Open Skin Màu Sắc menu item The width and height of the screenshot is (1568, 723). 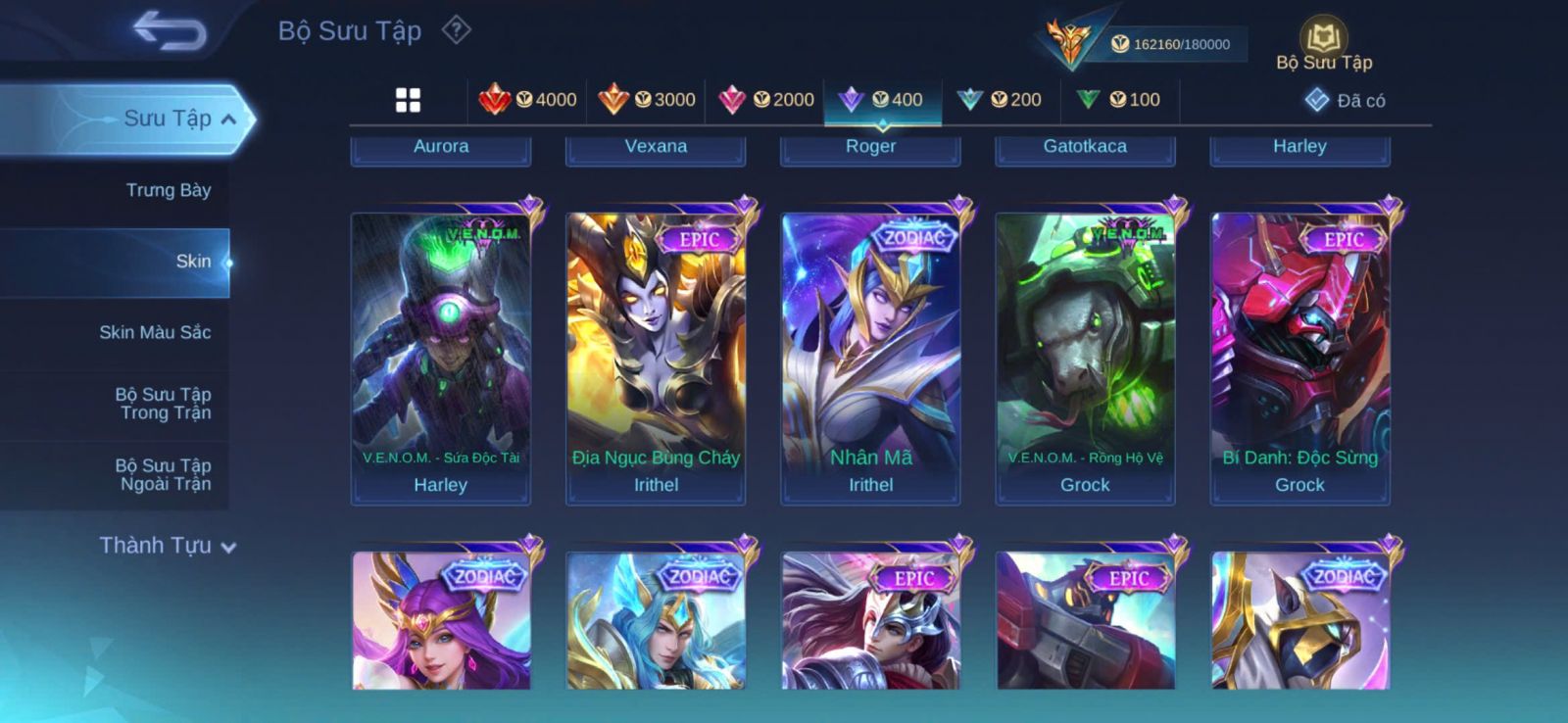click(155, 332)
